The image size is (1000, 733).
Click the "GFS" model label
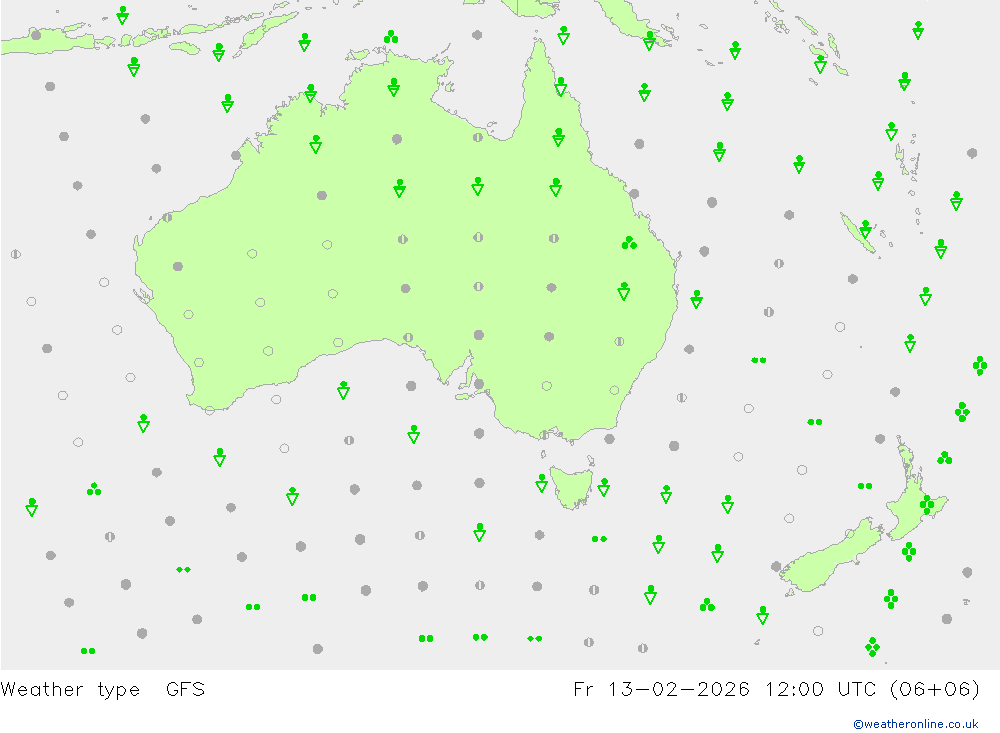[x=186, y=689]
